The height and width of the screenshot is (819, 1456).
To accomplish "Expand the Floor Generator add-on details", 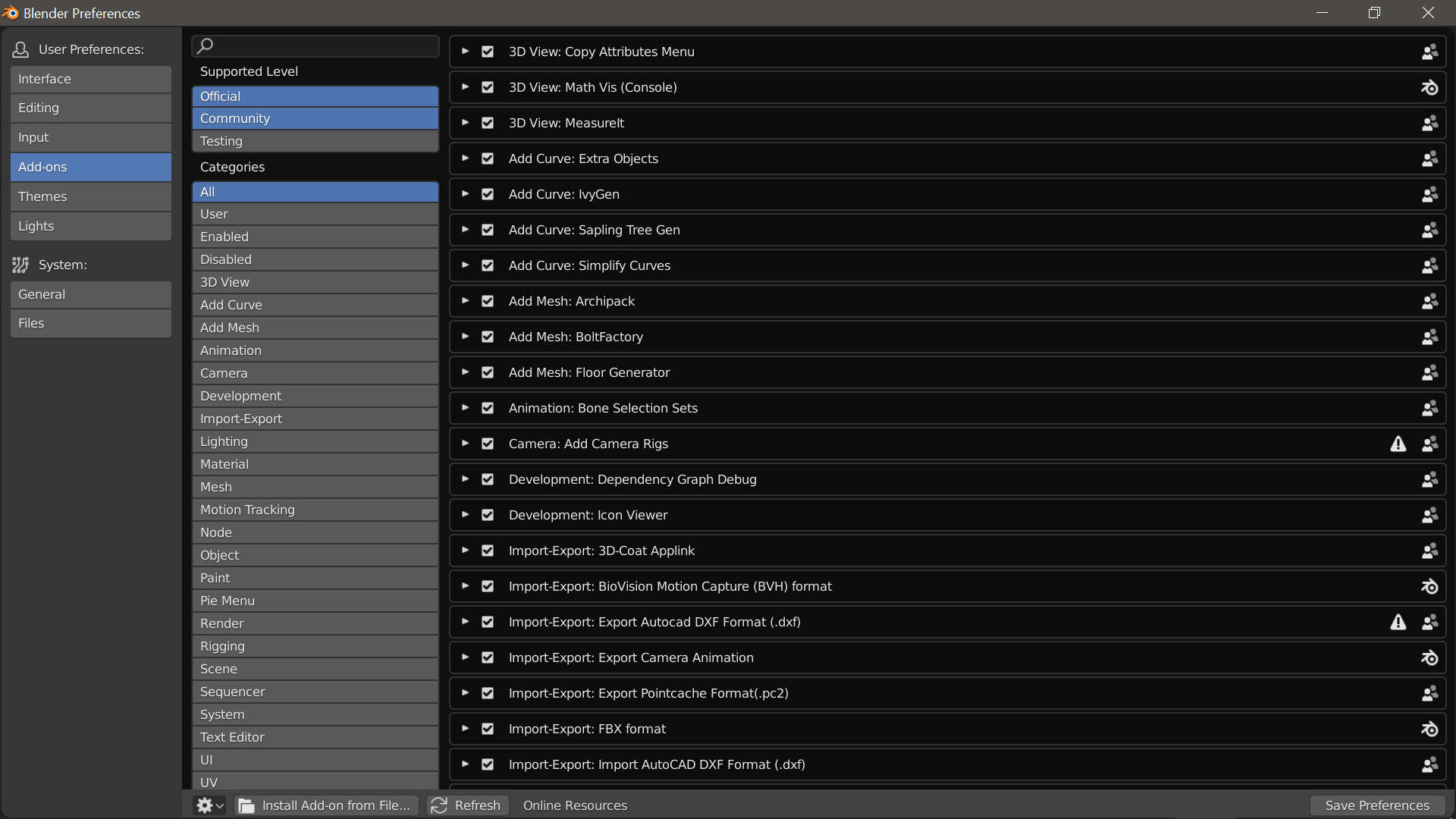I will [x=466, y=372].
